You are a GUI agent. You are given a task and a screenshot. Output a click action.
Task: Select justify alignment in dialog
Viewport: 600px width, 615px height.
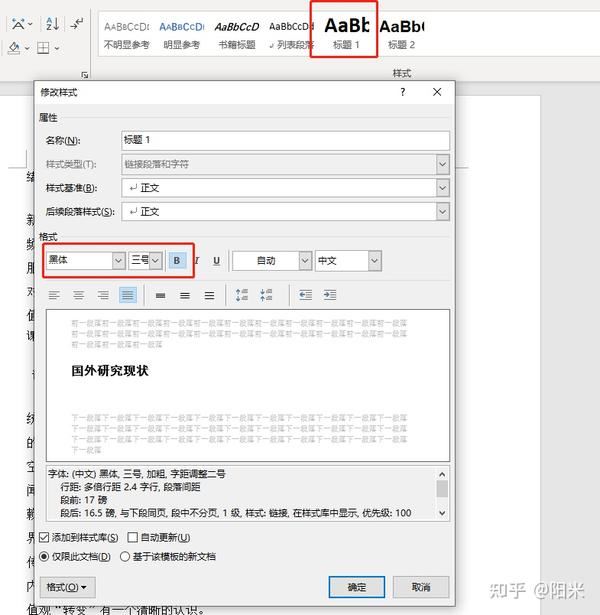(127, 295)
